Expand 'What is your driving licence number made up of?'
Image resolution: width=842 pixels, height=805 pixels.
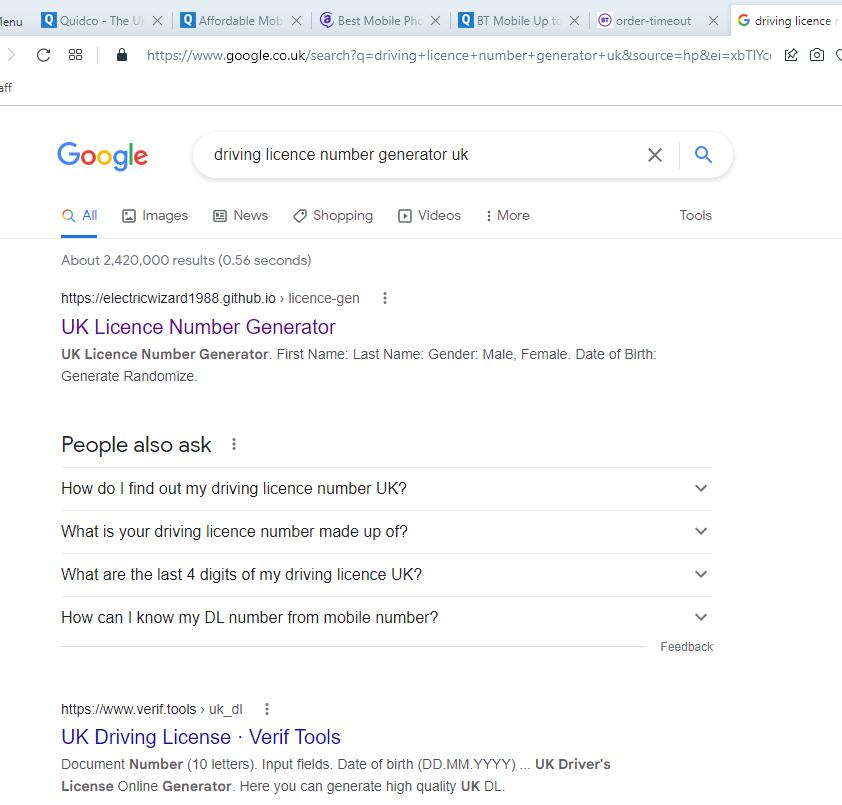point(387,532)
